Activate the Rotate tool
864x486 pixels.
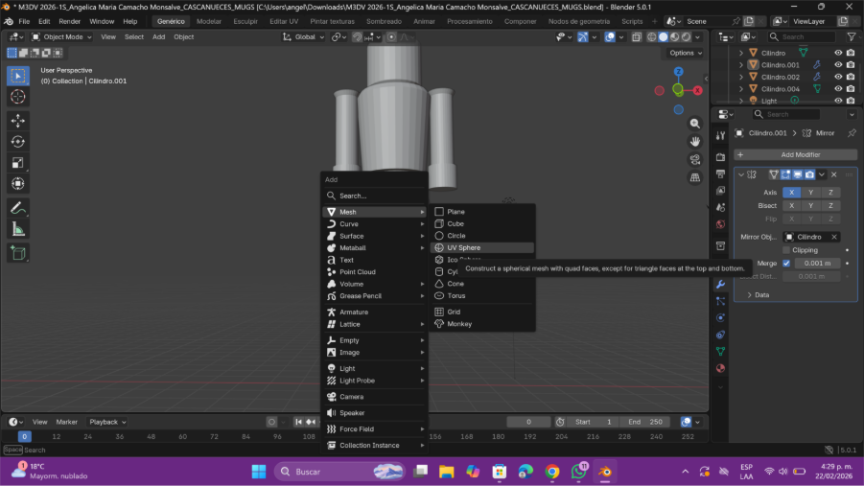click(x=18, y=141)
